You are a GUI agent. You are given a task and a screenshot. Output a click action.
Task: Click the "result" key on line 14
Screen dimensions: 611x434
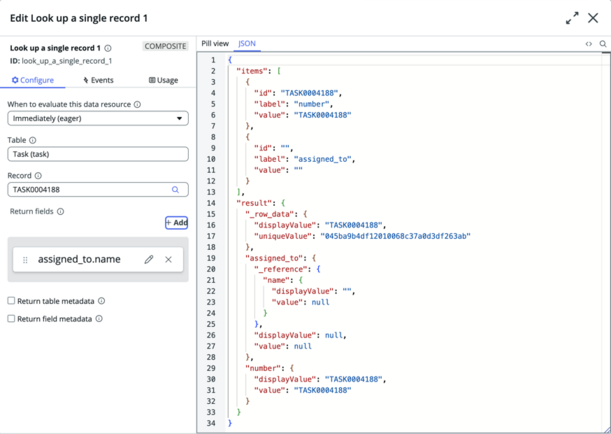(254, 203)
